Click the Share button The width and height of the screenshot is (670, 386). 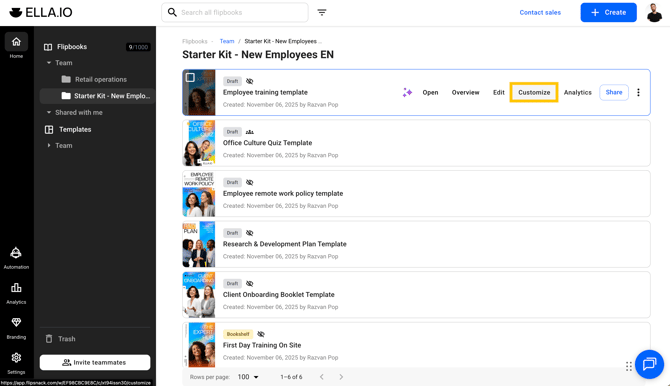click(614, 92)
